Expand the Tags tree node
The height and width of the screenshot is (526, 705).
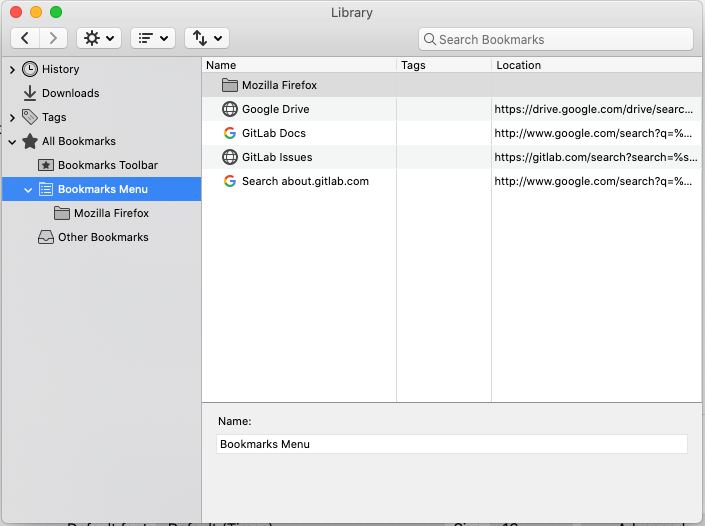point(12,118)
